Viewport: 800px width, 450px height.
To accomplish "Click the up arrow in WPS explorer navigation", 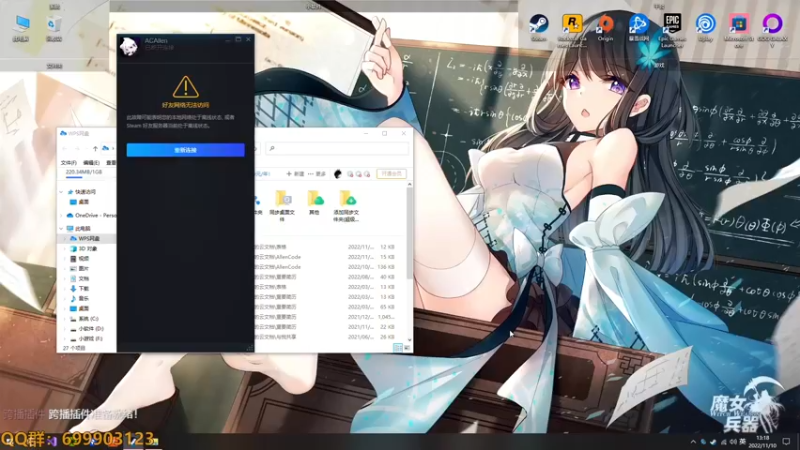I will [x=95, y=148].
